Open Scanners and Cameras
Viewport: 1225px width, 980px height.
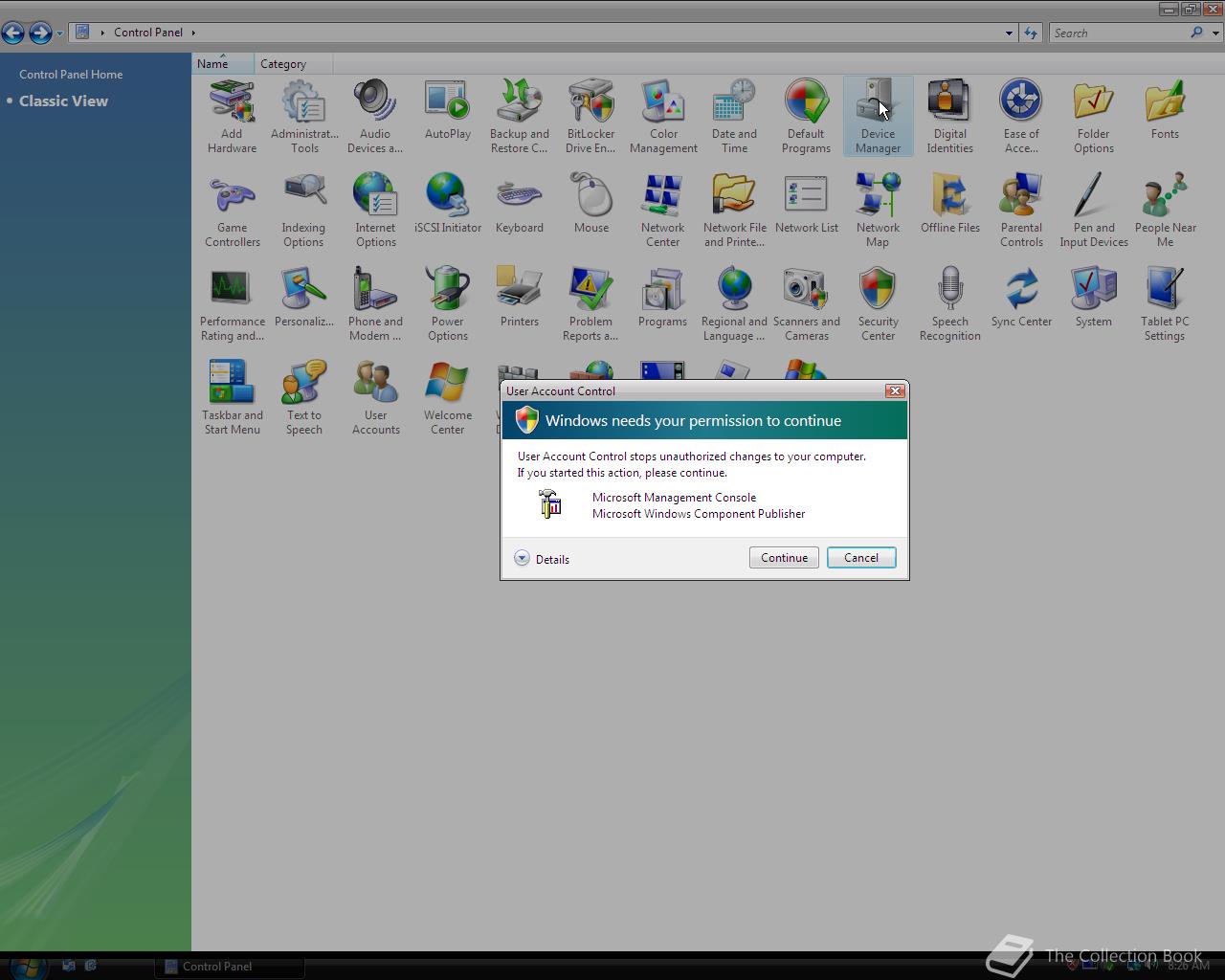pyautogui.click(x=806, y=303)
